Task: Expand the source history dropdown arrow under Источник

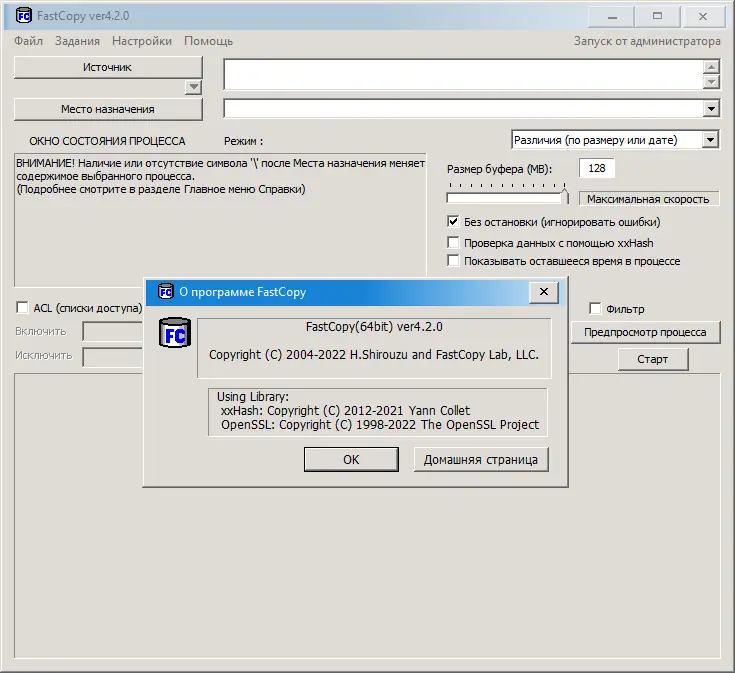Action: tap(193, 87)
